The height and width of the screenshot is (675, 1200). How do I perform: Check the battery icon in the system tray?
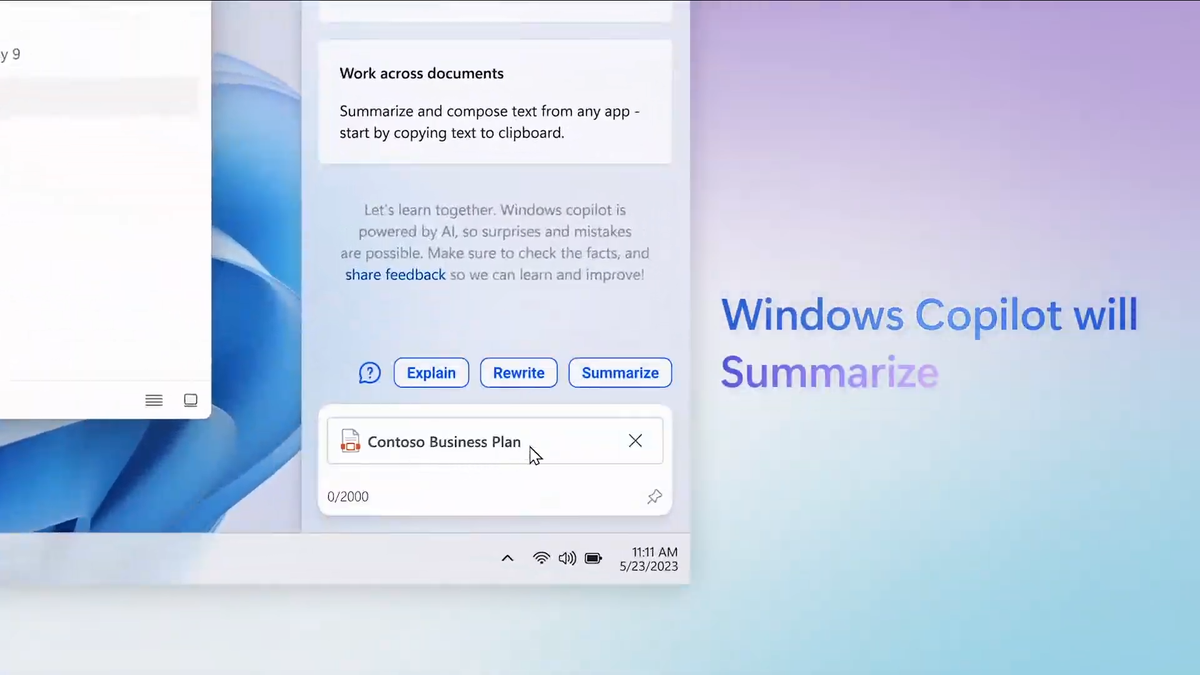[592, 558]
